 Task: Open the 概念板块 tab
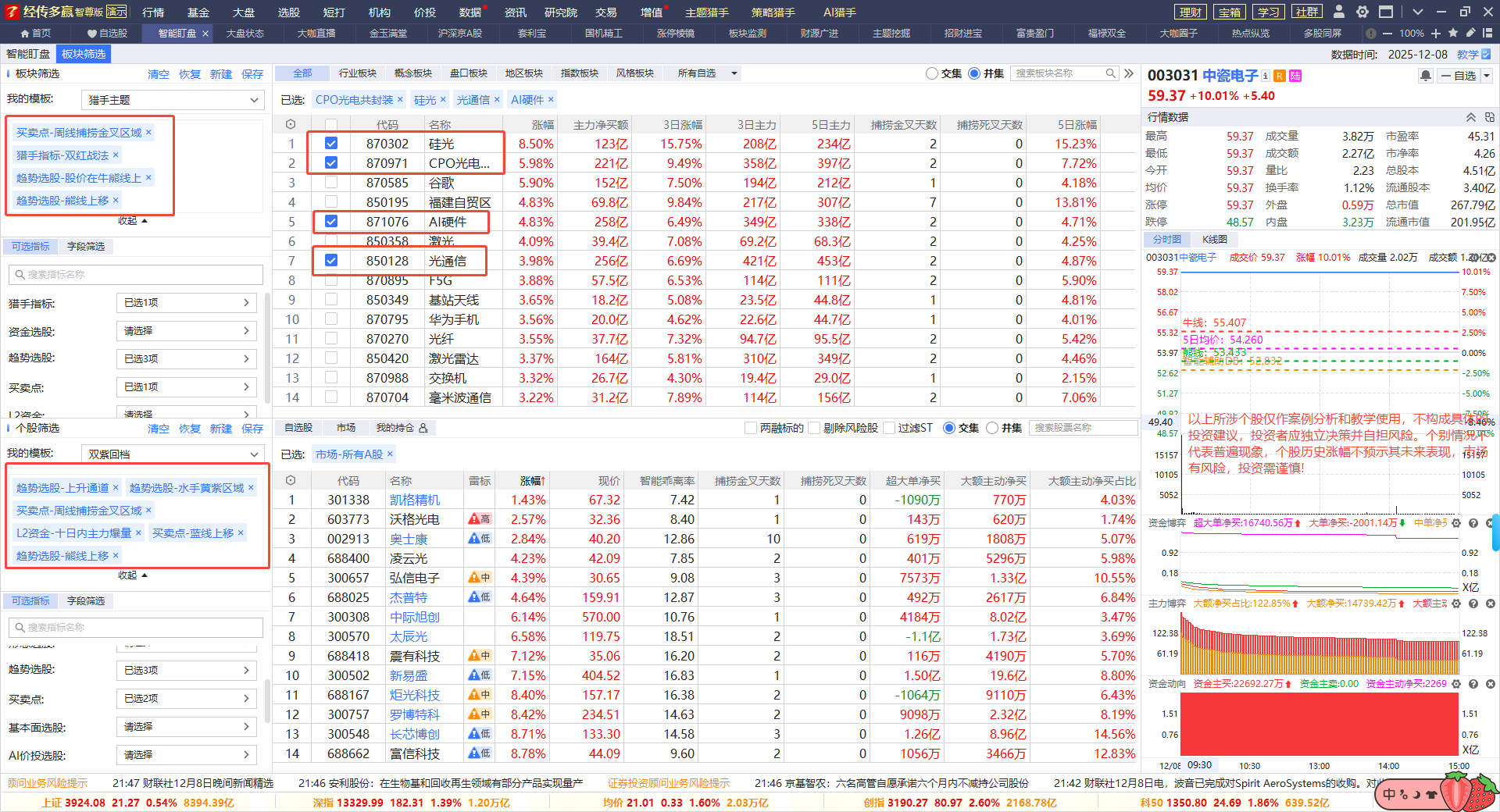[x=412, y=73]
